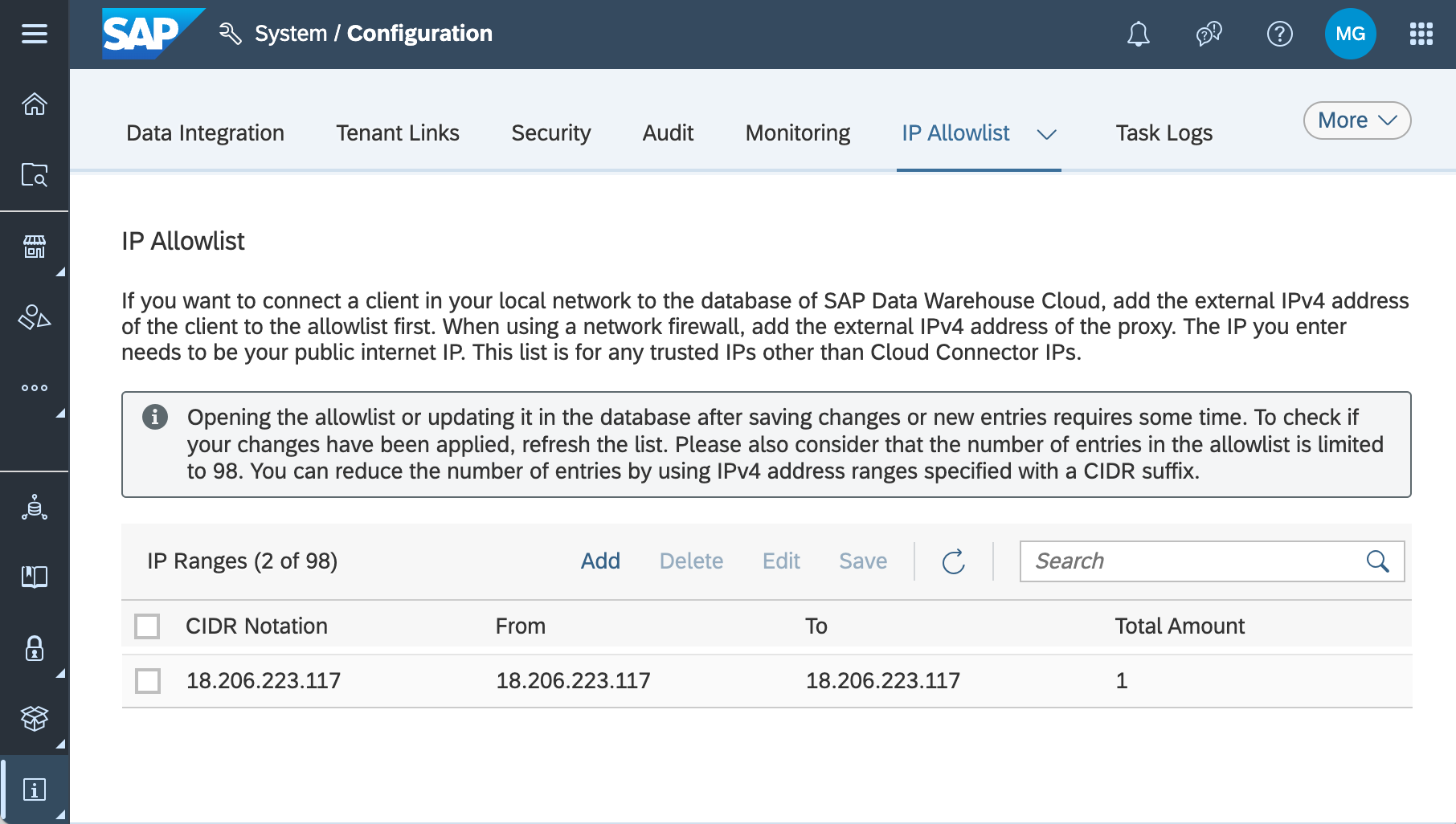Click the Add button for IP ranges
The width and height of the screenshot is (1456, 824).
600,561
